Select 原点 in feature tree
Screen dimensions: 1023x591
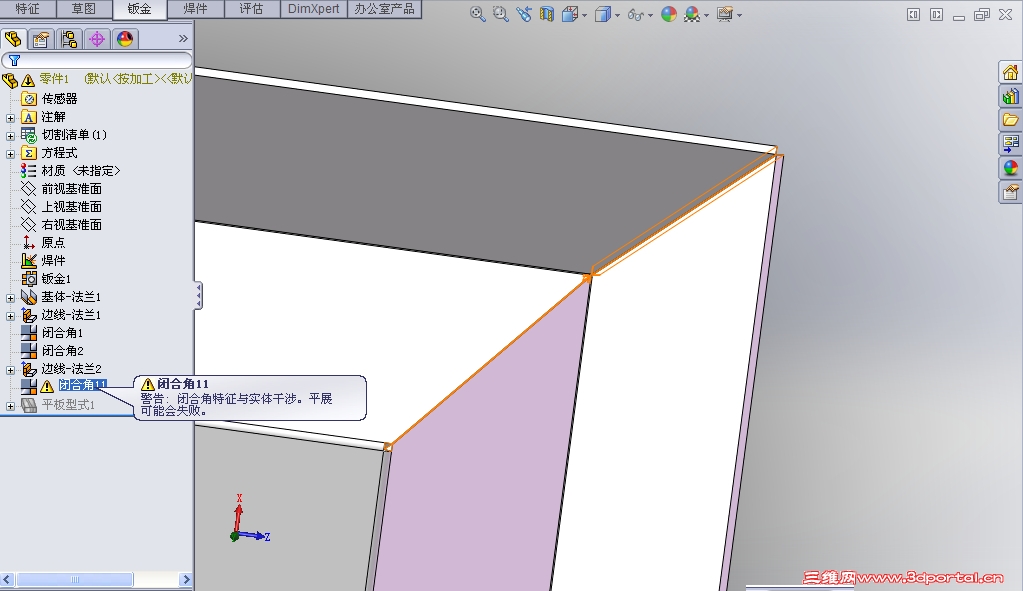[53, 243]
